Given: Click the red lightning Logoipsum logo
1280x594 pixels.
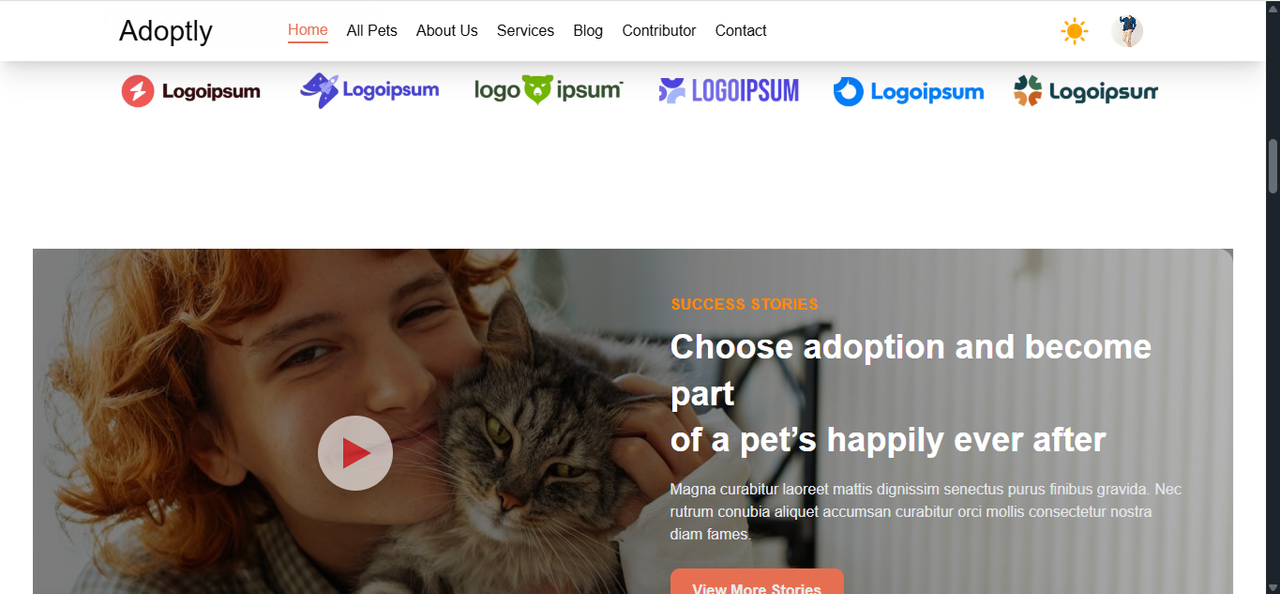Looking at the screenshot, I should click(191, 91).
